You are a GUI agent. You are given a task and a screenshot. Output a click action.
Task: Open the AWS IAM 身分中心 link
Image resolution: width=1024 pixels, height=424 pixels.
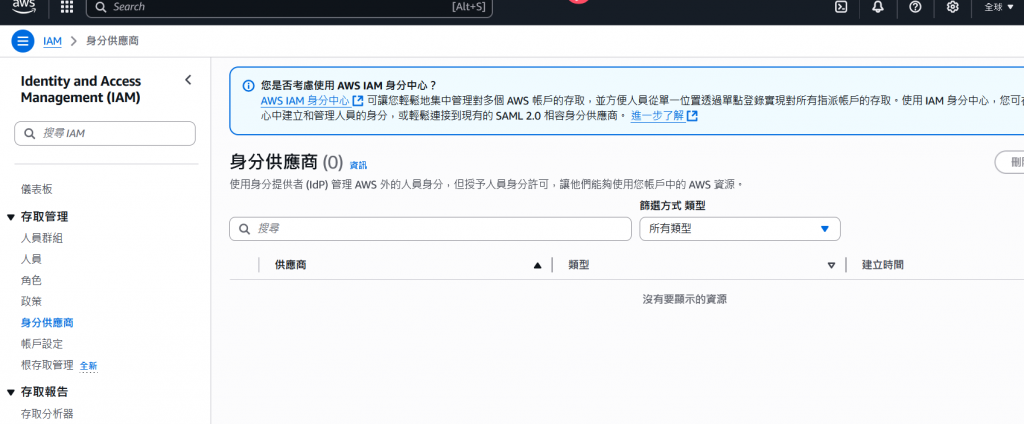coord(312,101)
